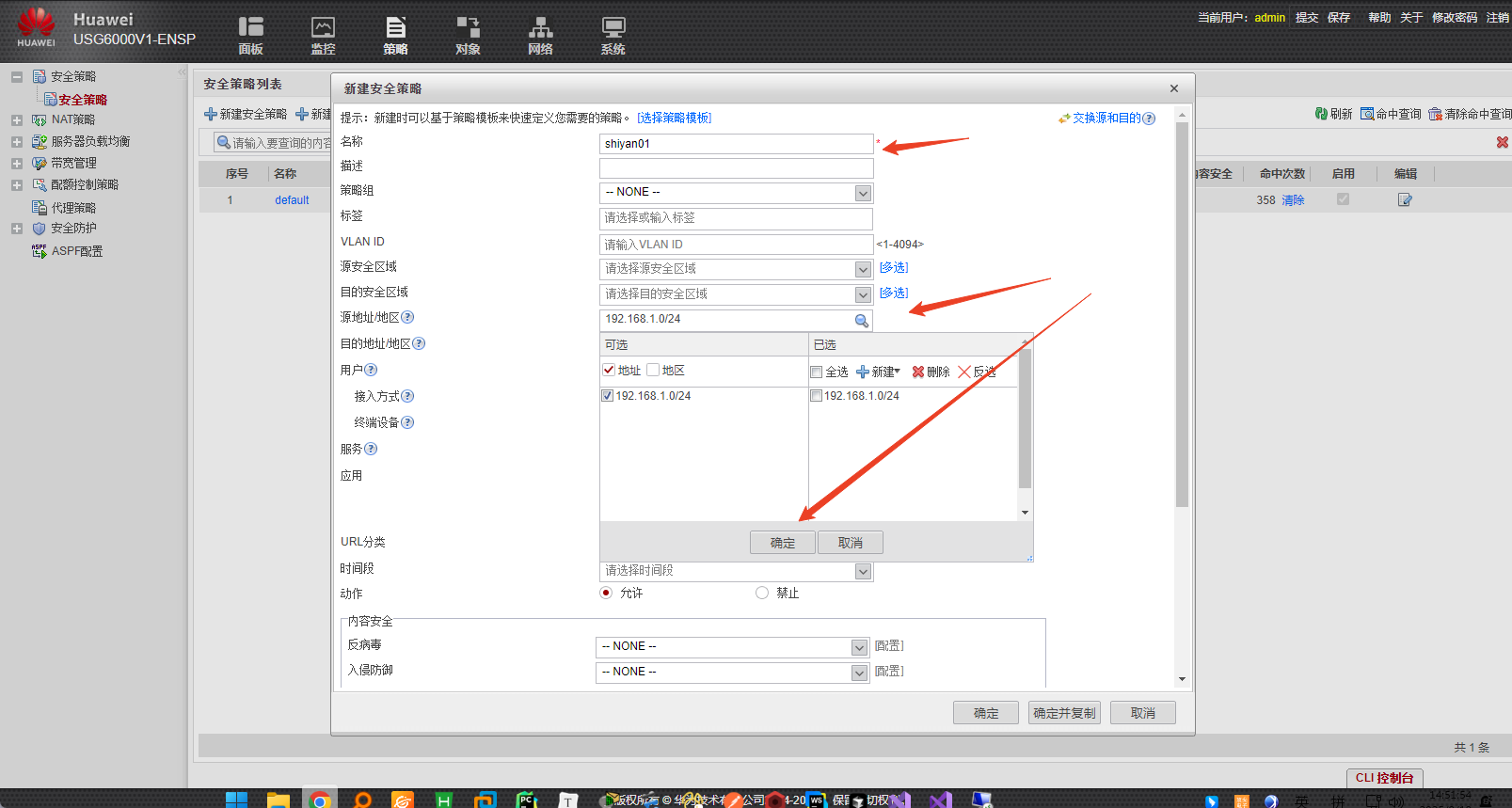The height and width of the screenshot is (808, 1512).
Task: Click the VLAN ID input field
Action: (x=737, y=245)
